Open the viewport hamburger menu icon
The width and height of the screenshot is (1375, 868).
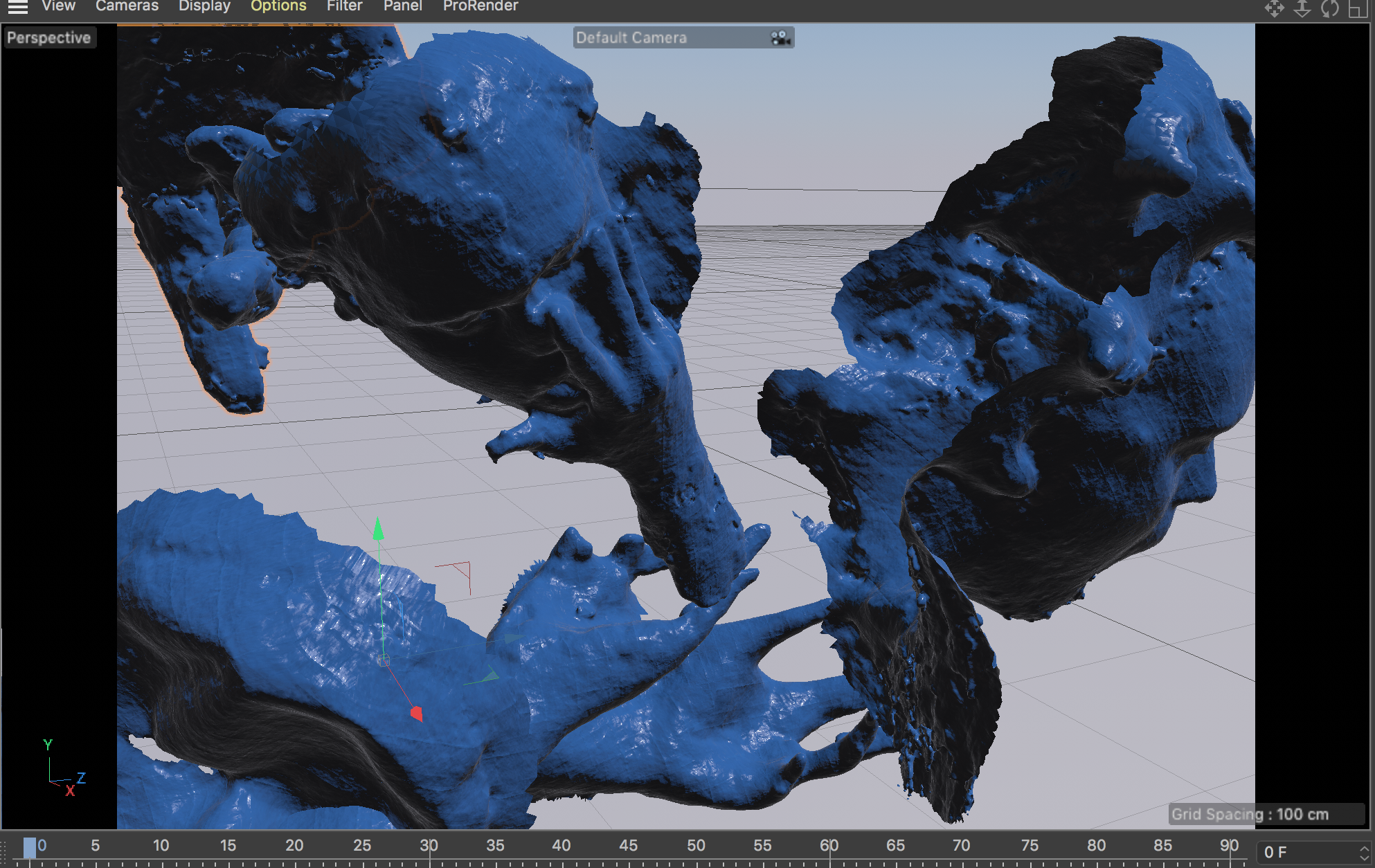17,7
